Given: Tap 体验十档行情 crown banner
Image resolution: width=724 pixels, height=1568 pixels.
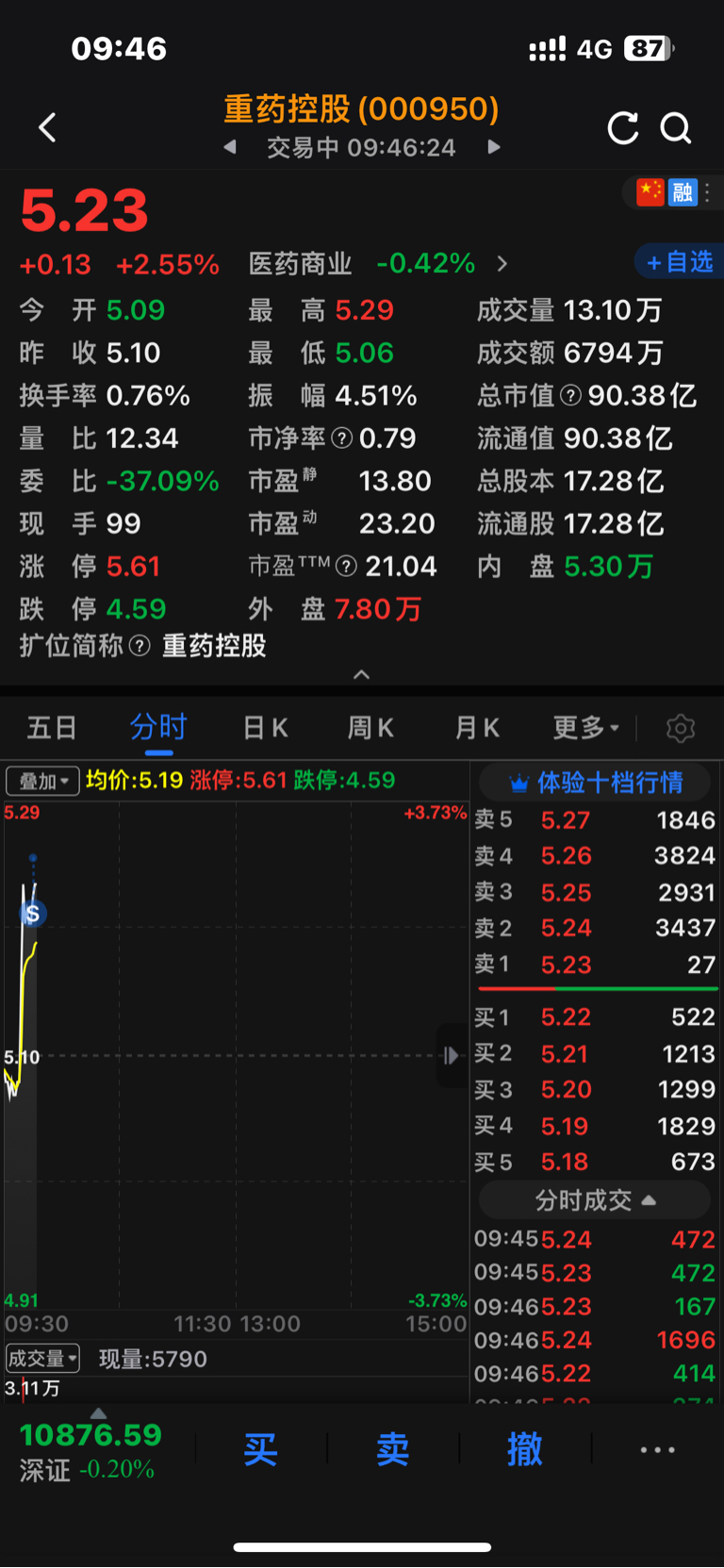Looking at the screenshot, I should point(596,783).
